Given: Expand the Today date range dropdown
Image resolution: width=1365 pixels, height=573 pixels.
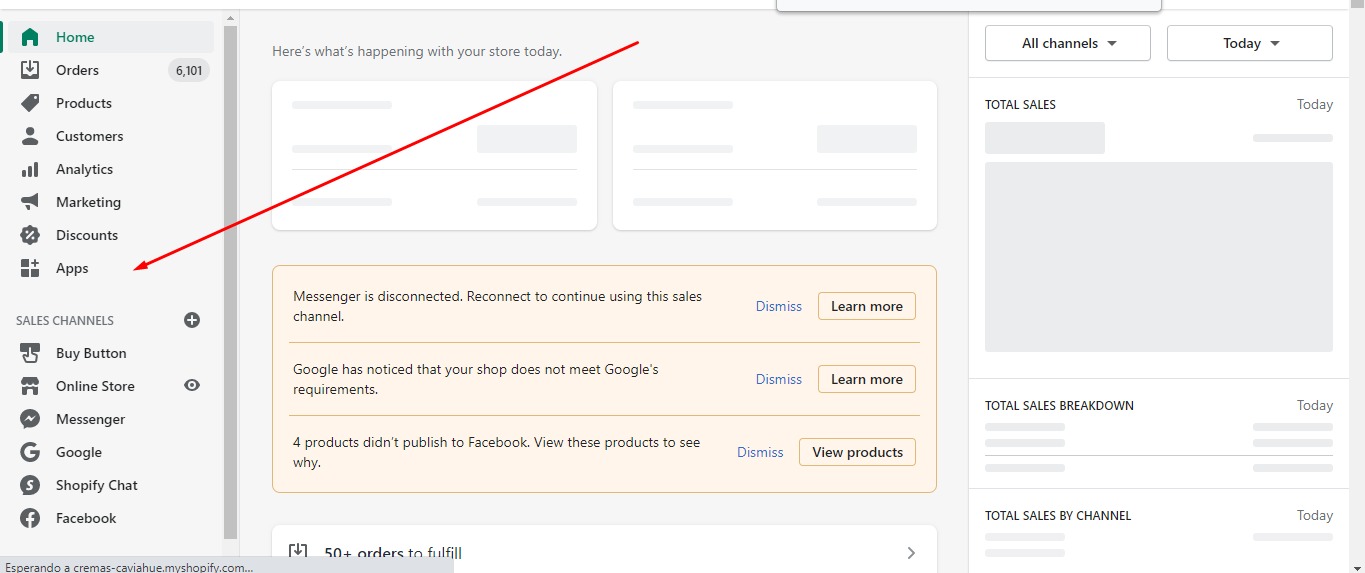Looking at the screenshot, I should [1249, 43].
